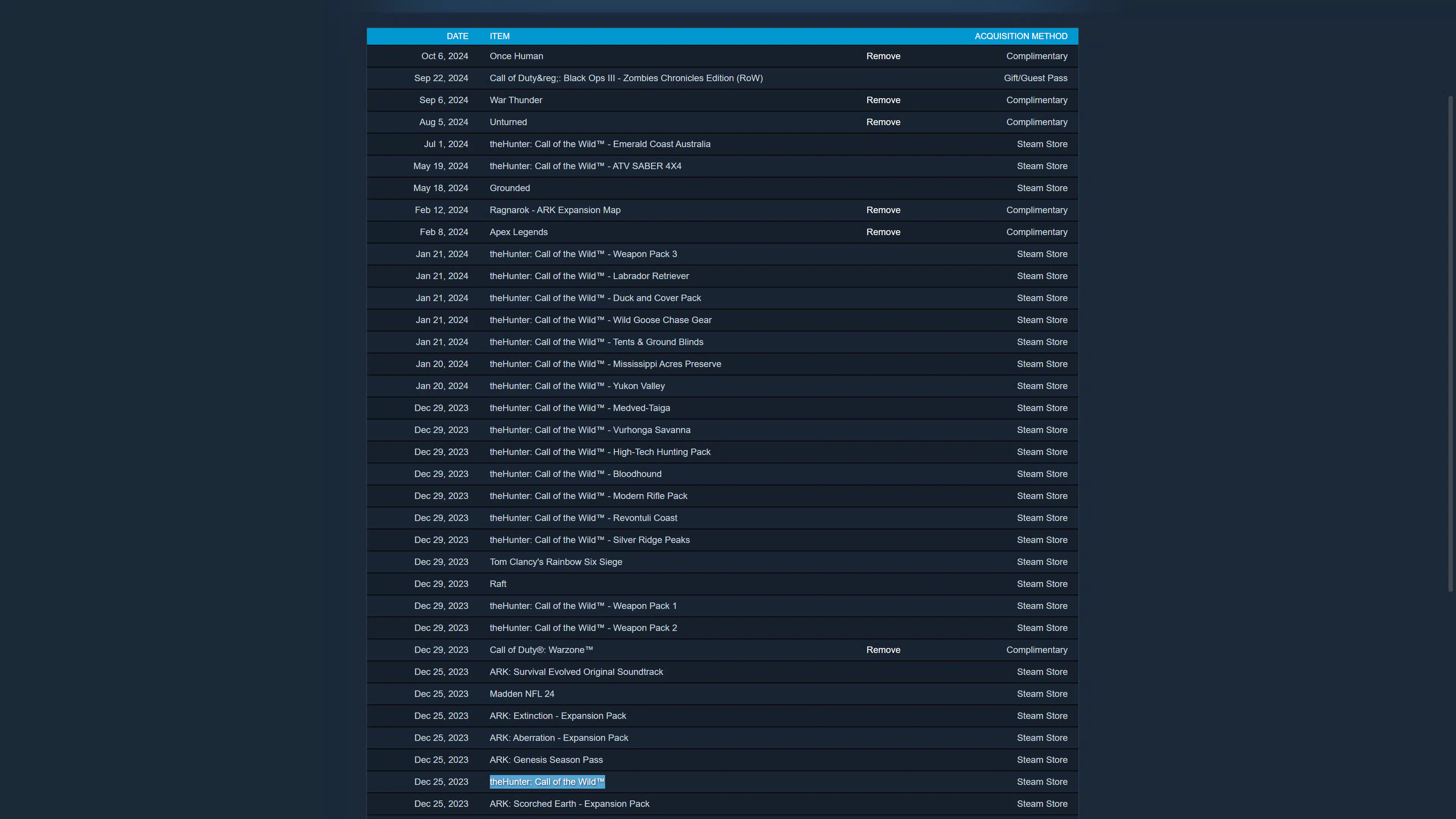Click the Tom Clancy's Rainbow Six Siege item
This screenshot has width=1456, height=819.
[x=555, y=562]
